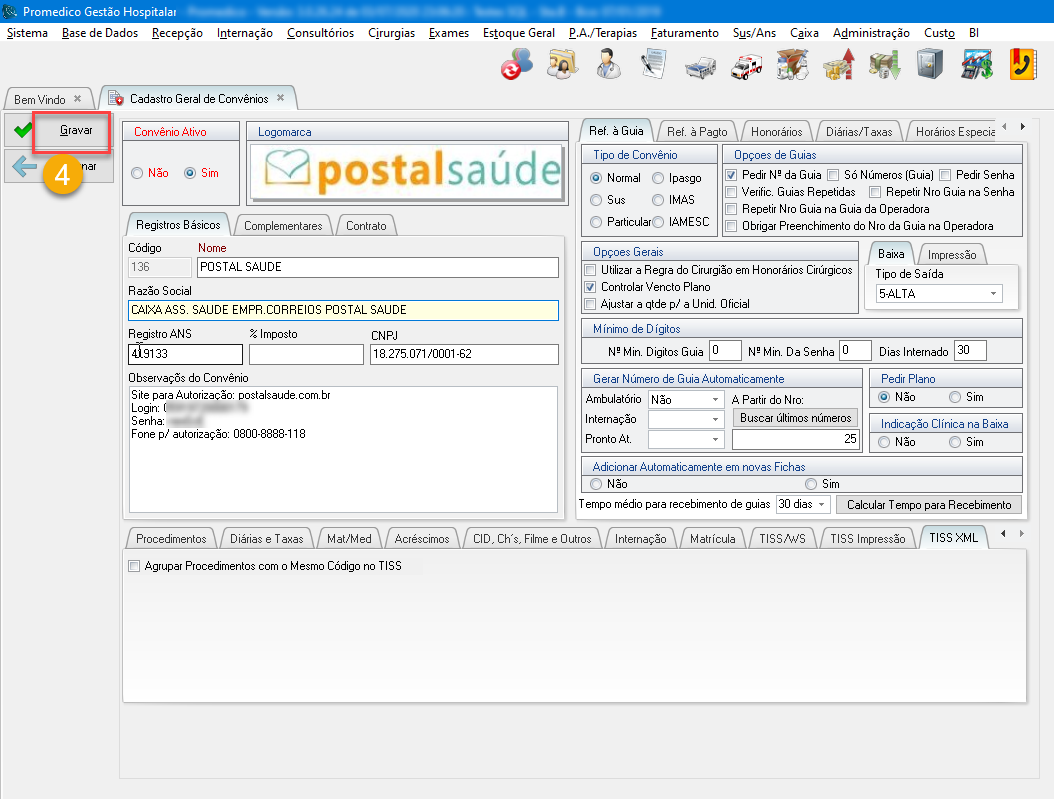Switch to the Complementares tab
This screenshot has width=1054, height=799.
coord(284,226)
